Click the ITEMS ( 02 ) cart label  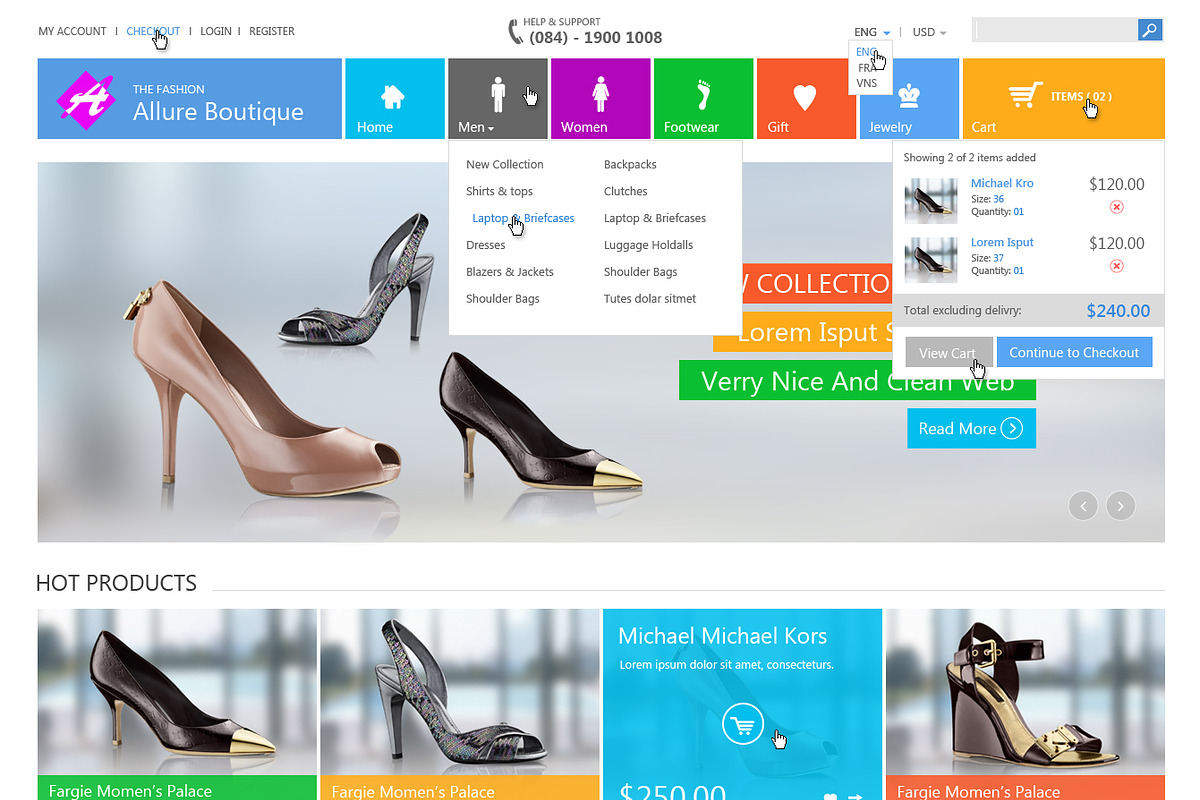pyautogui.click(x=1081, y=96)
